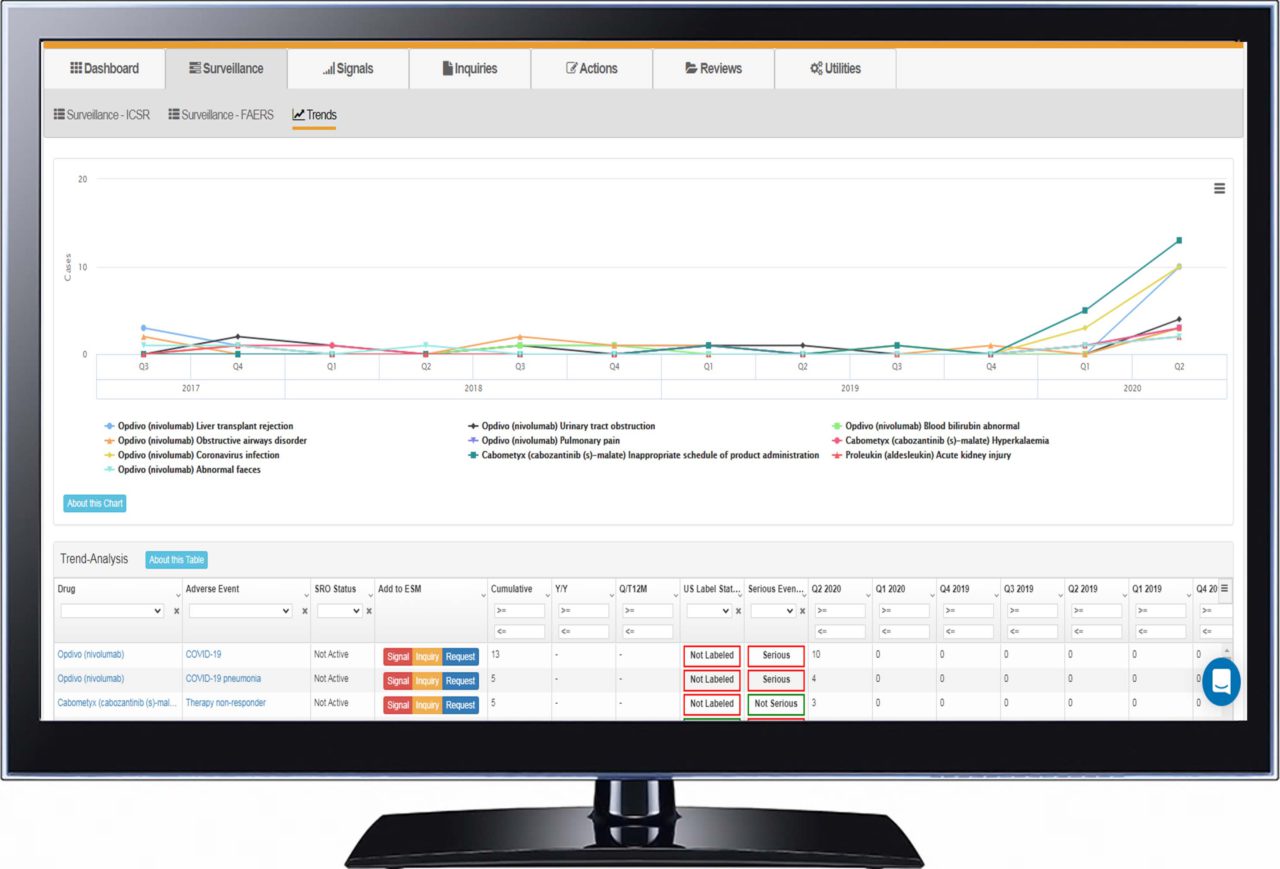Hide the Cabometyx Hyperkalaemia legend series
This screenshot has width=1280, height=869.
pos(946,441)
